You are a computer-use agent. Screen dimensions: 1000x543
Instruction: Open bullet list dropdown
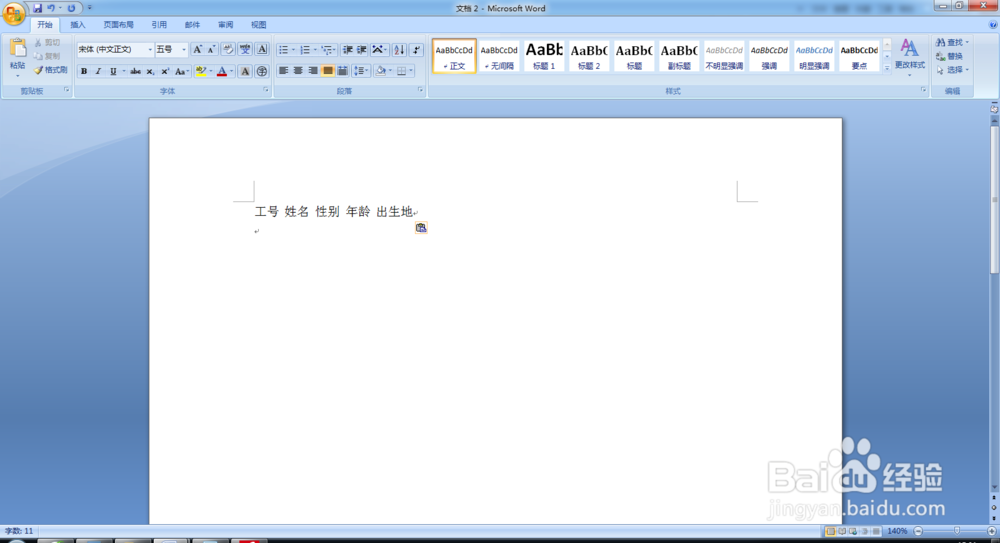[293, 50]
